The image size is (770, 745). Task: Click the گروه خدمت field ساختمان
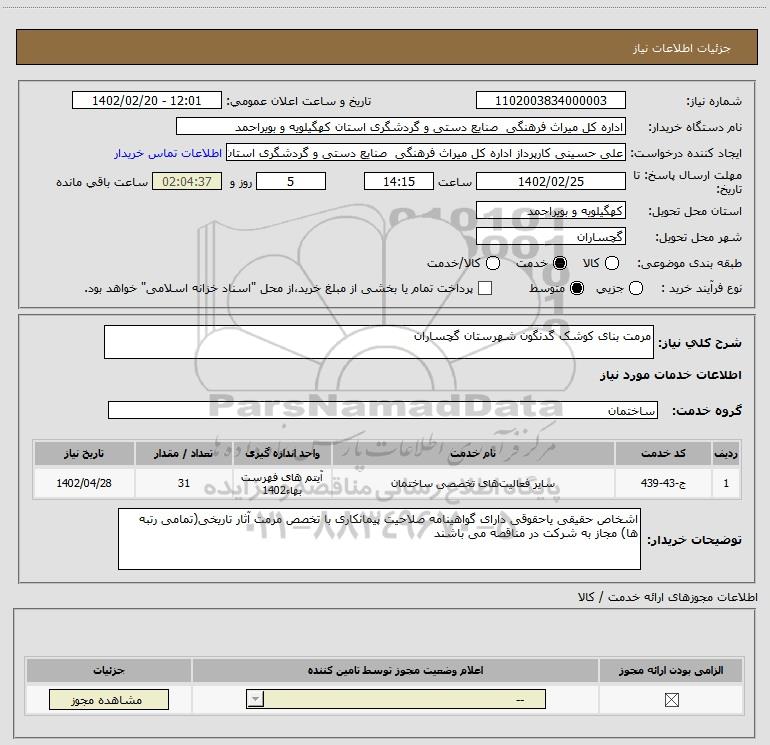click(x=383, y=410)
